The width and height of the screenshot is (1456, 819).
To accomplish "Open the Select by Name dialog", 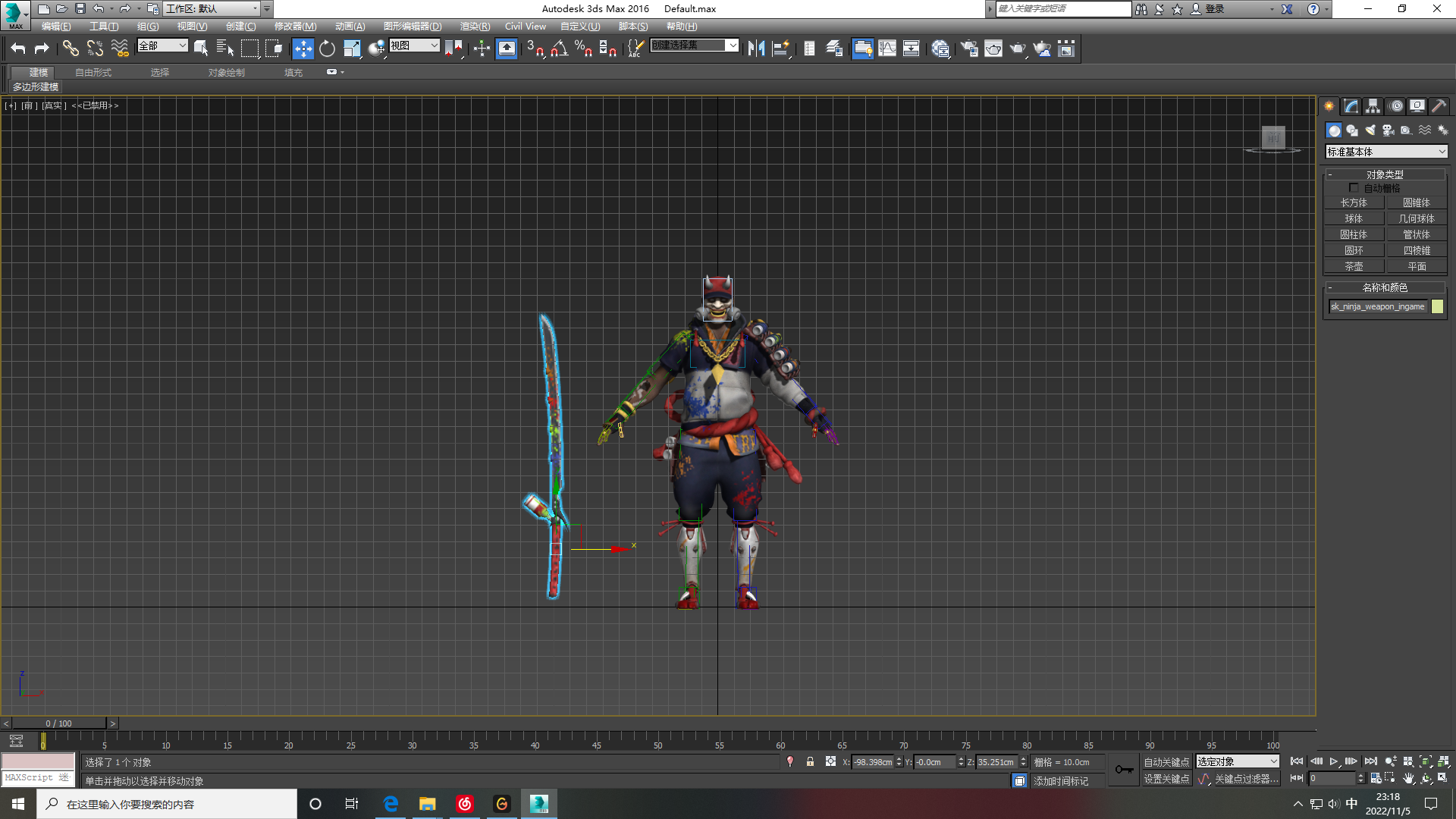I will click(x=225, y=49).
